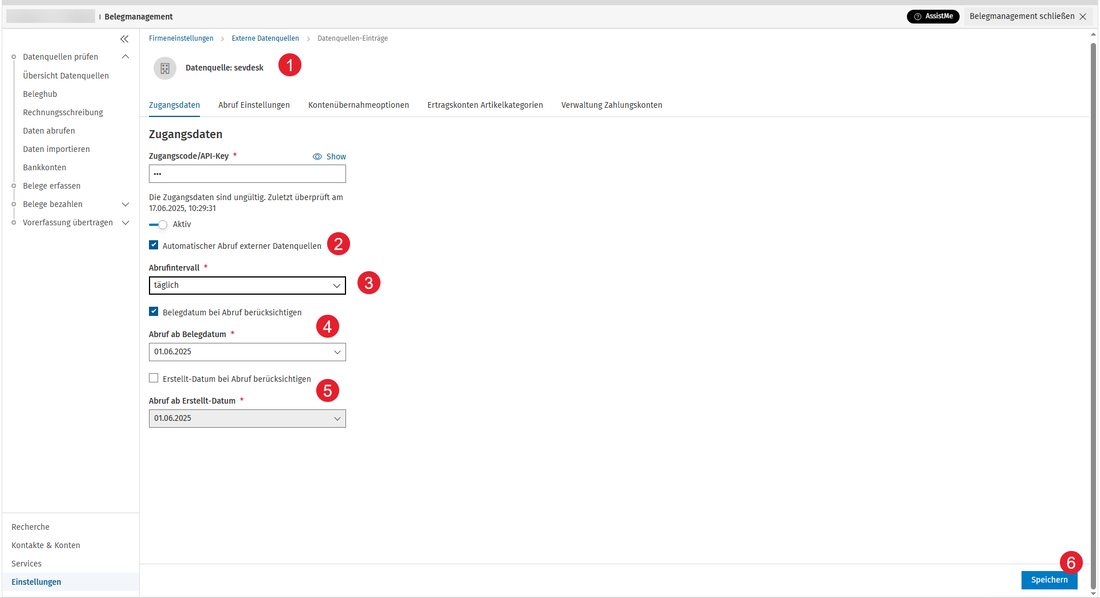Screen dimensions: 1100x598
Task: Open Rechnungsschreibung in the sidebar
Action: click(63, 112)
